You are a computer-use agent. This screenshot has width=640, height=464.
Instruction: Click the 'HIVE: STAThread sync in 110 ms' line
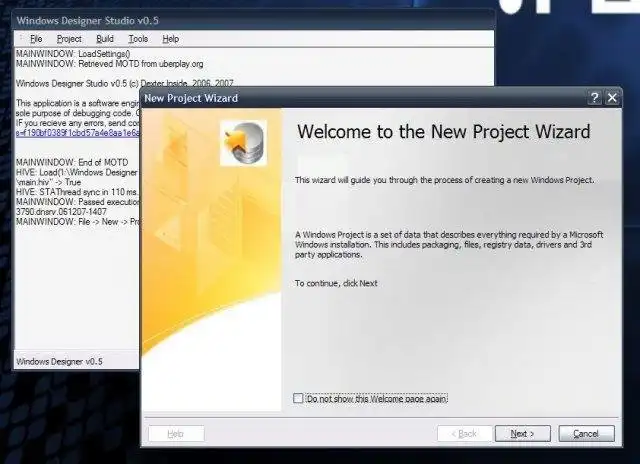click(x=77, y=192)
